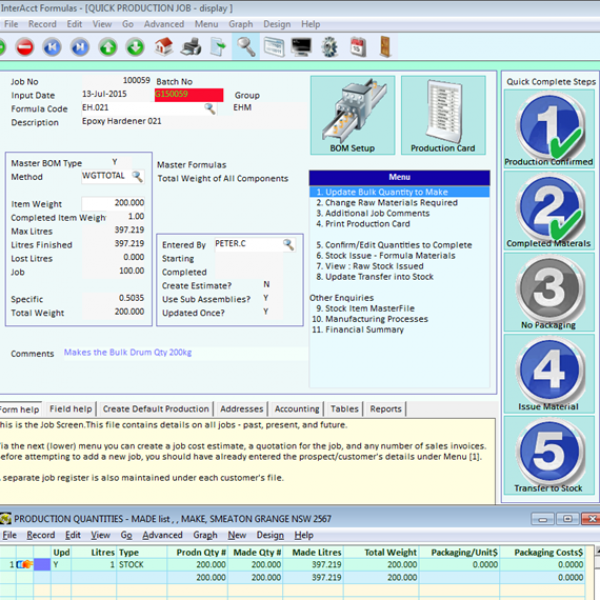This screenshot has height=600, width=600.
Task: Select Financial Summary enquiry
Action: coord(358,329)
